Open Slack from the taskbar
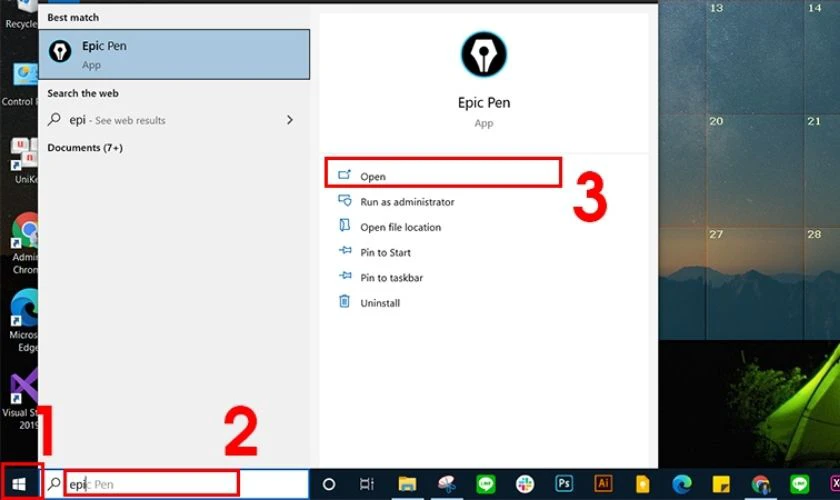This screenshot has height=500, width=840. click(x=525, y=484)
